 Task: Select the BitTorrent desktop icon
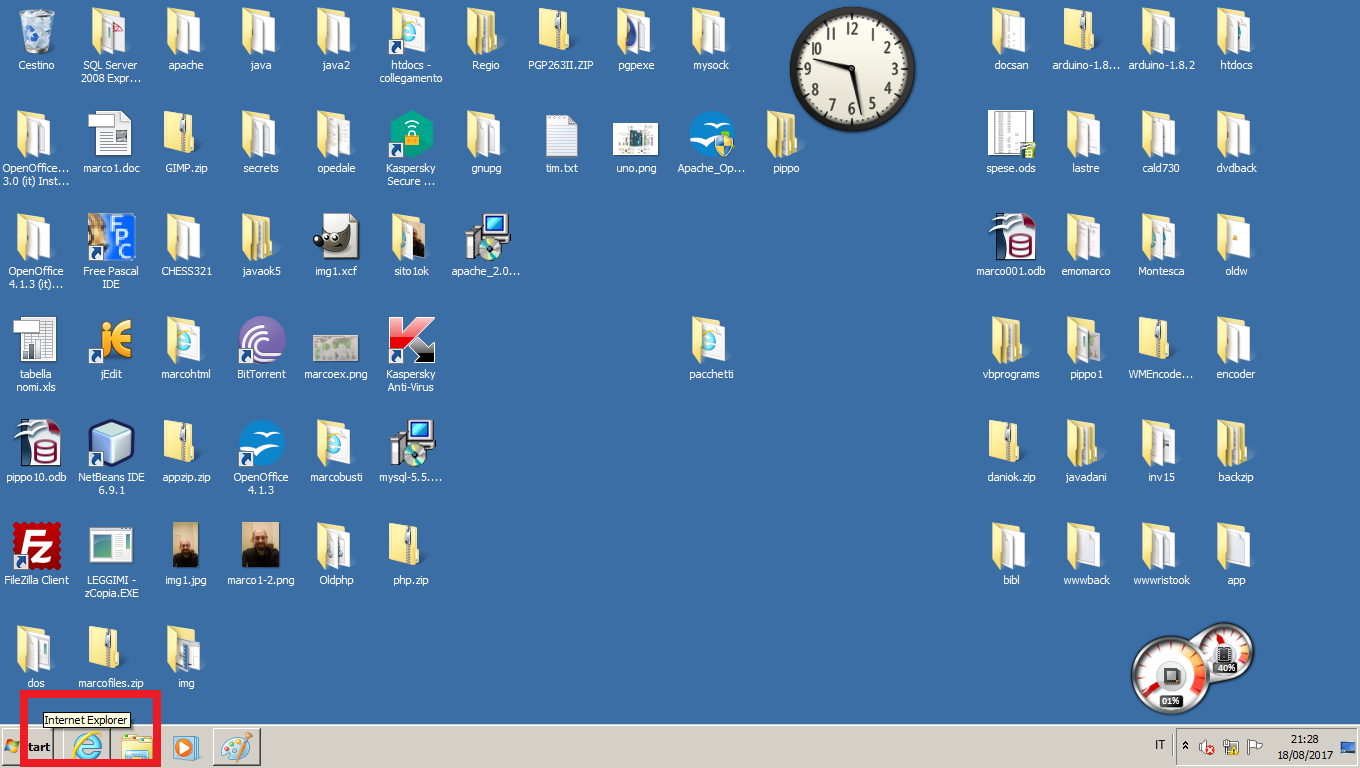[x=261, y=340]
